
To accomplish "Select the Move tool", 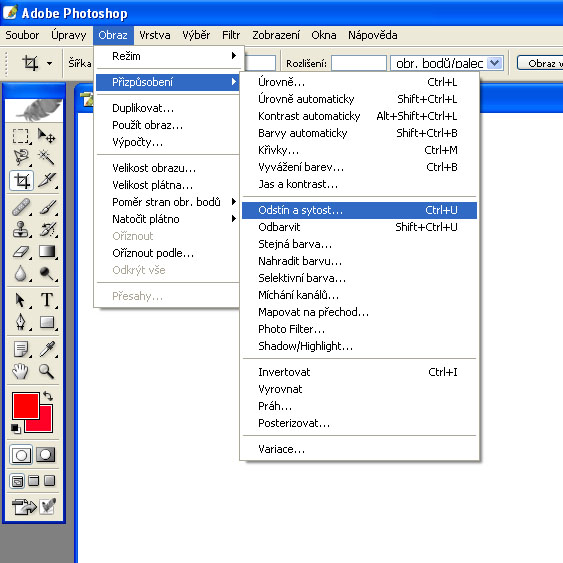I will [47, 136].
